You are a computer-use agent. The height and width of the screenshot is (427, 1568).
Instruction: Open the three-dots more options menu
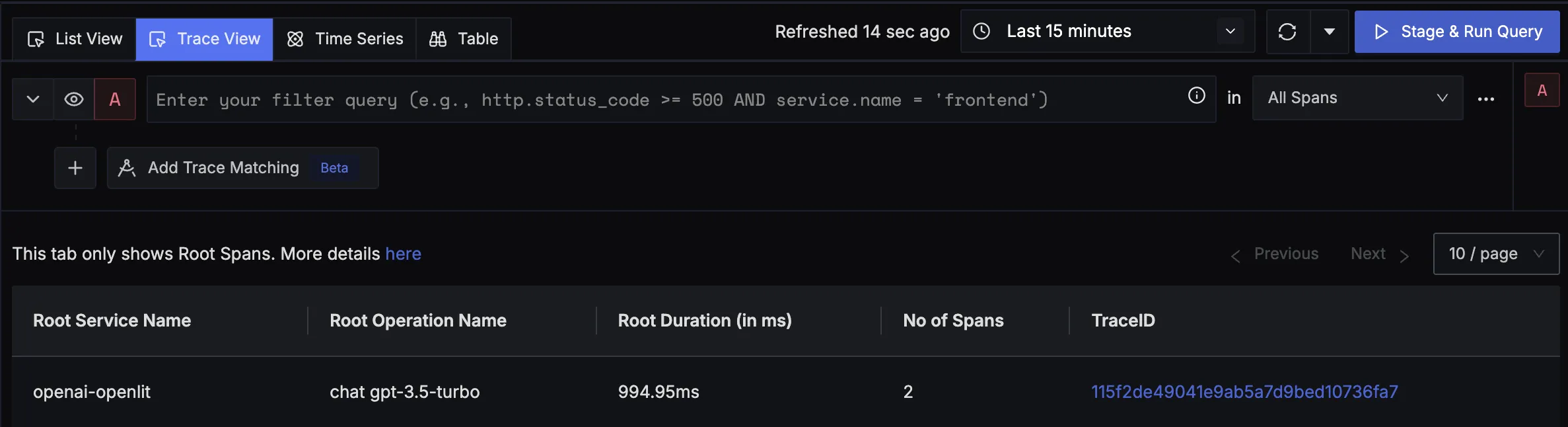1486,99
